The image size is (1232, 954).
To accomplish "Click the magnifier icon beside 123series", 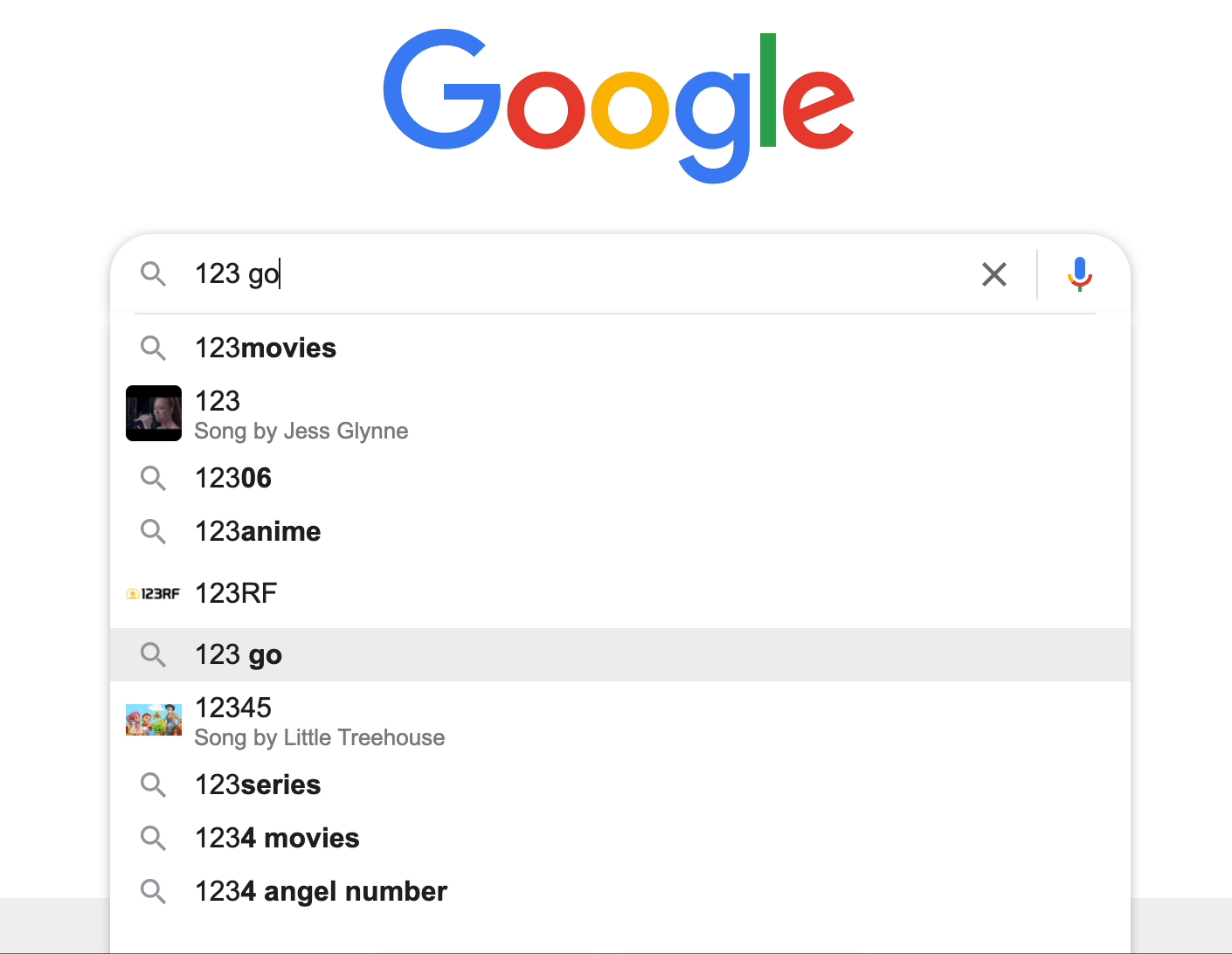I will [153, 785].
